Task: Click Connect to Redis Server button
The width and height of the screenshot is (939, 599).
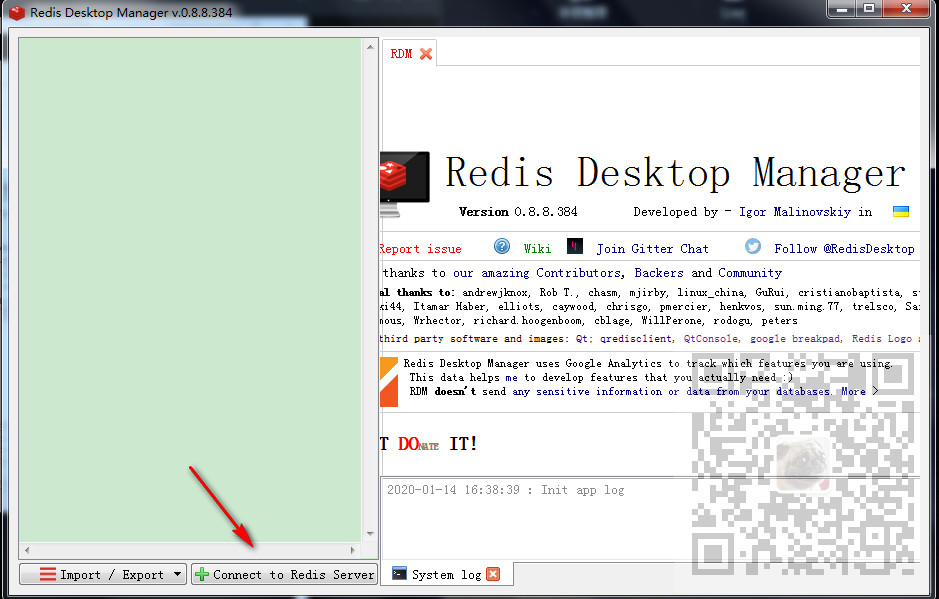Action: click(284, 574)
